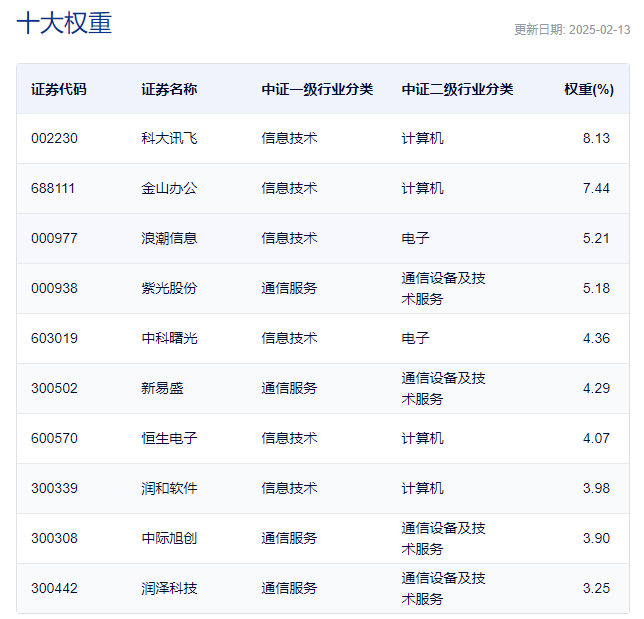This screenshot has width=644, height=619.
Task: Select security code 002230
Action: click(54, 138)
